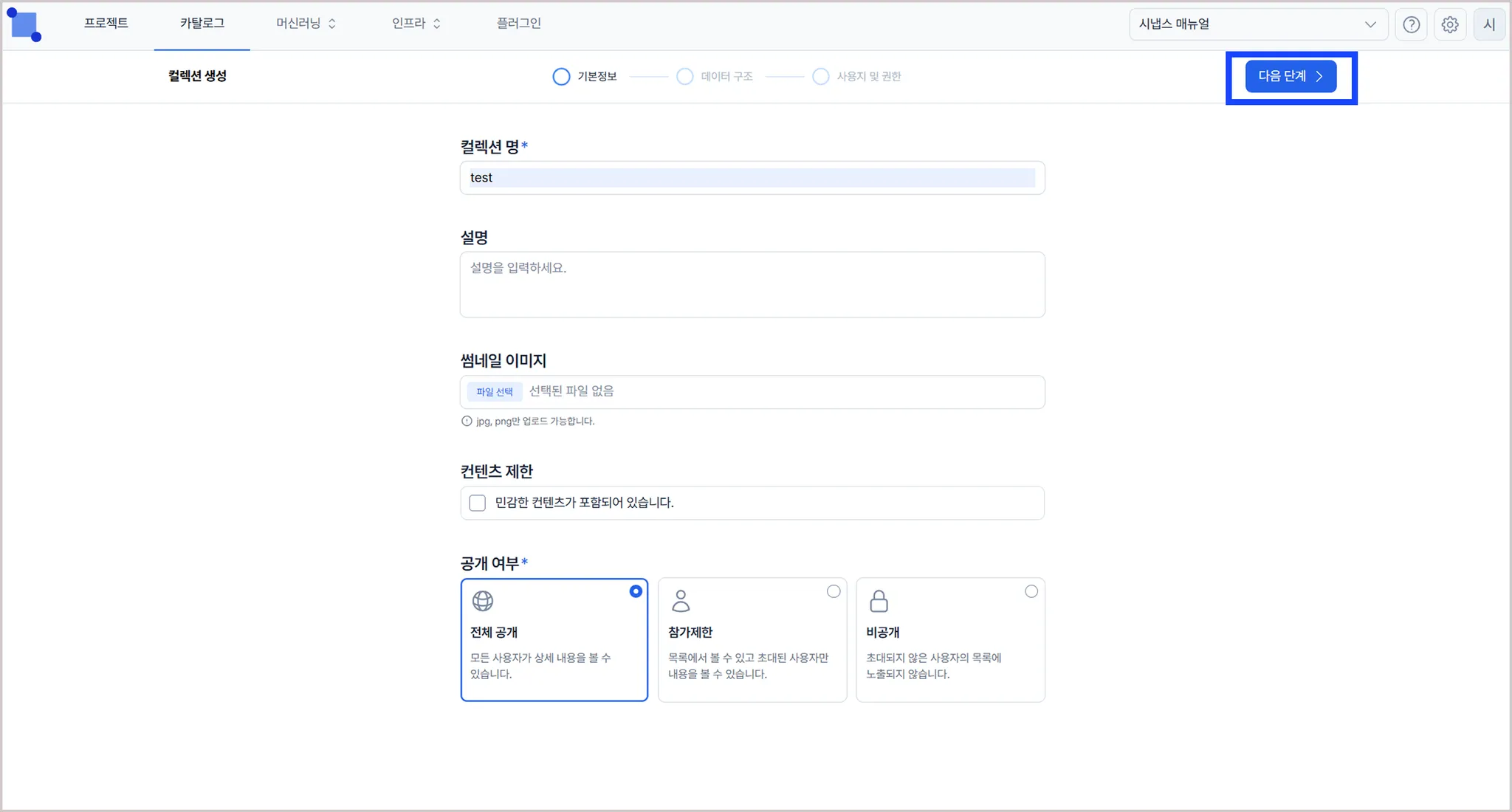The height and width of the screenshot is (812, 1512).
Task: Select the 참가제한 radio button
Action: [834, 591]
